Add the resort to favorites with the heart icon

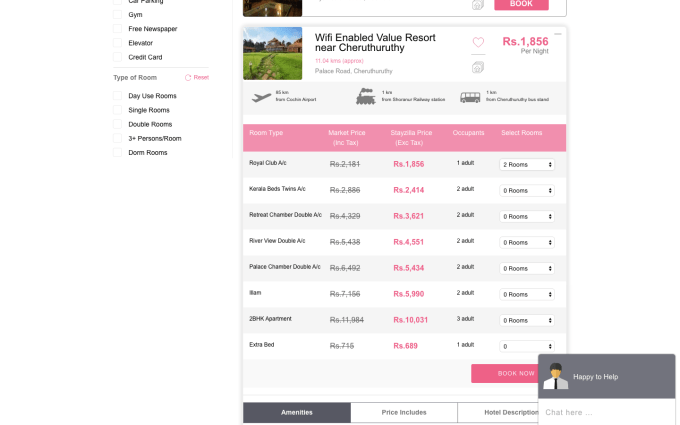pos(478,42)
